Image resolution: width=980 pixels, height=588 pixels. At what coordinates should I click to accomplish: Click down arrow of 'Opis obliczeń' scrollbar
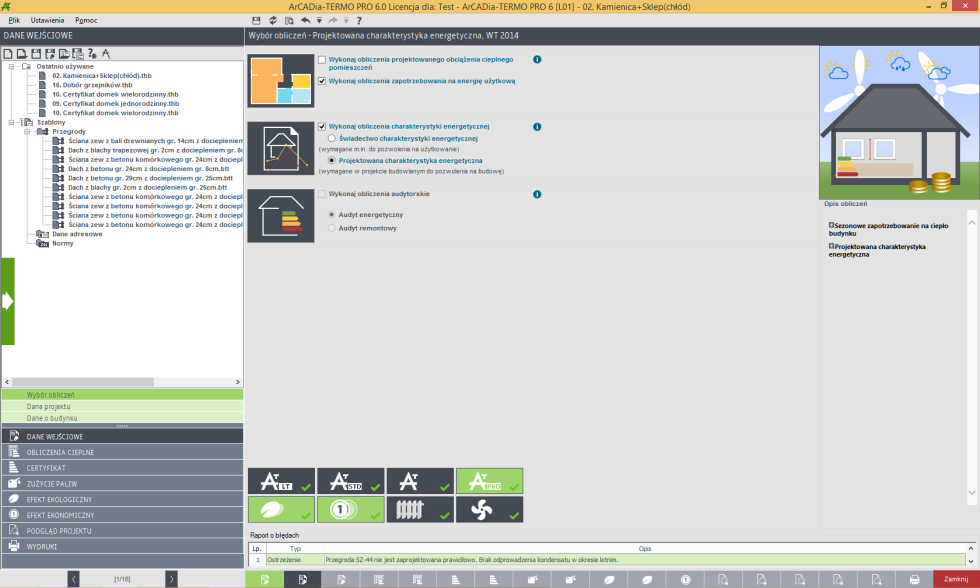click(x=972, y=492)
